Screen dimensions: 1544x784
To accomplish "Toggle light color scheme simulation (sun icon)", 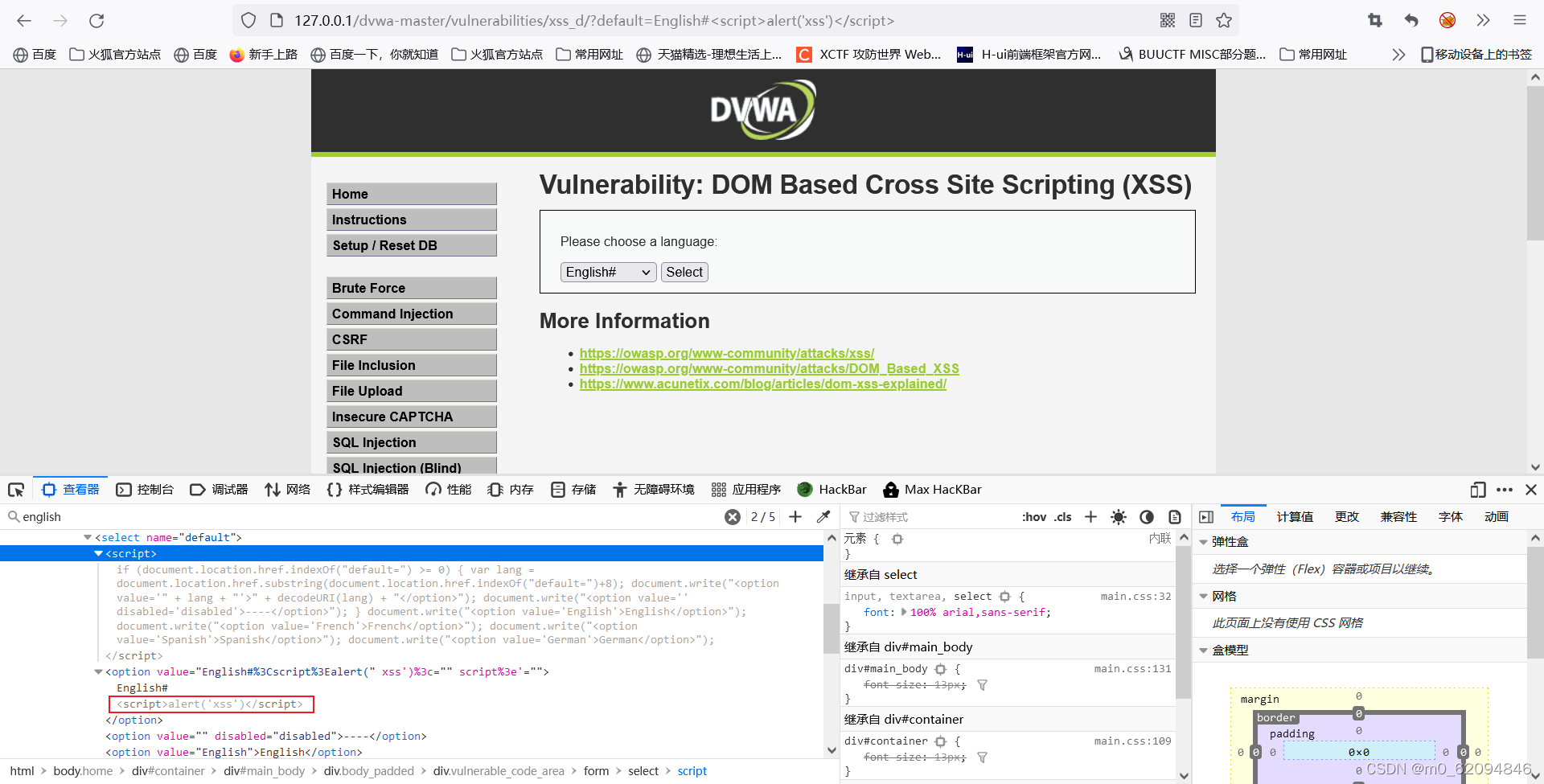I will pos(1119,517).
